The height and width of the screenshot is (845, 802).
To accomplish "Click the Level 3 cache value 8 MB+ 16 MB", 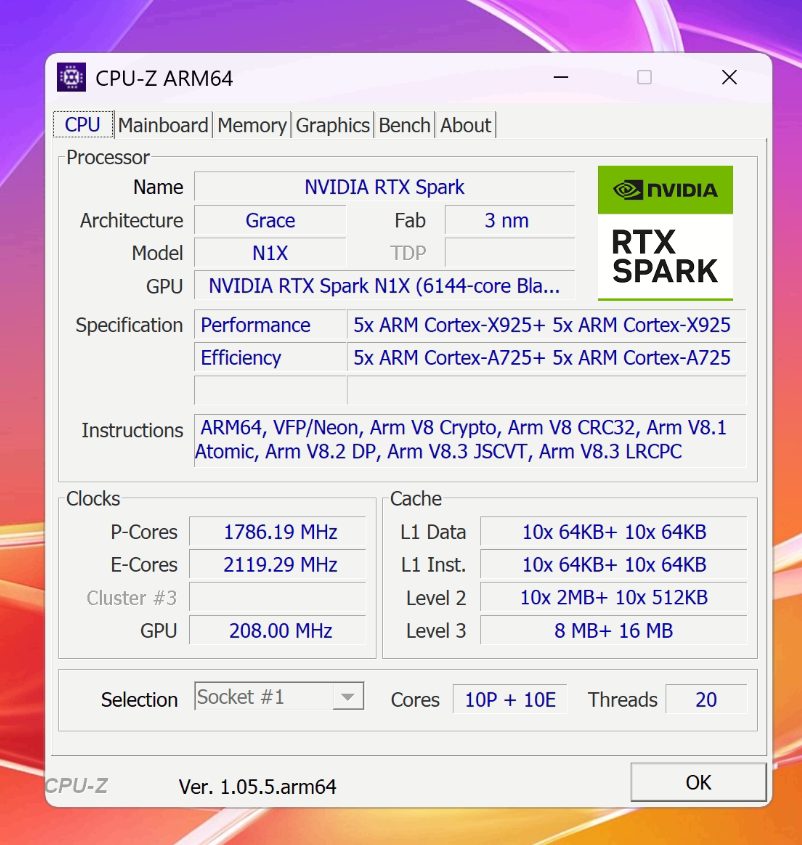I will (x=614, y=631).
